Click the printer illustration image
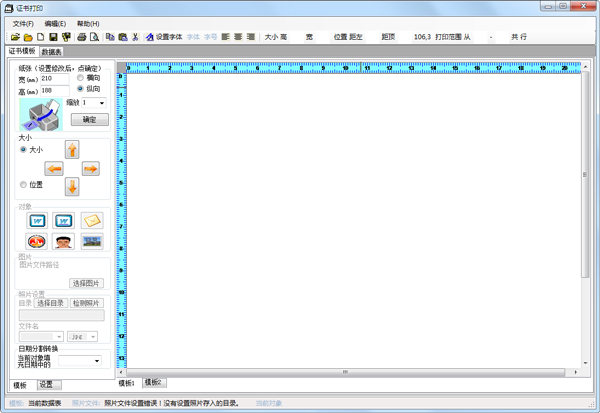Viewport: 600px width, 413px height. coord(41,114)
